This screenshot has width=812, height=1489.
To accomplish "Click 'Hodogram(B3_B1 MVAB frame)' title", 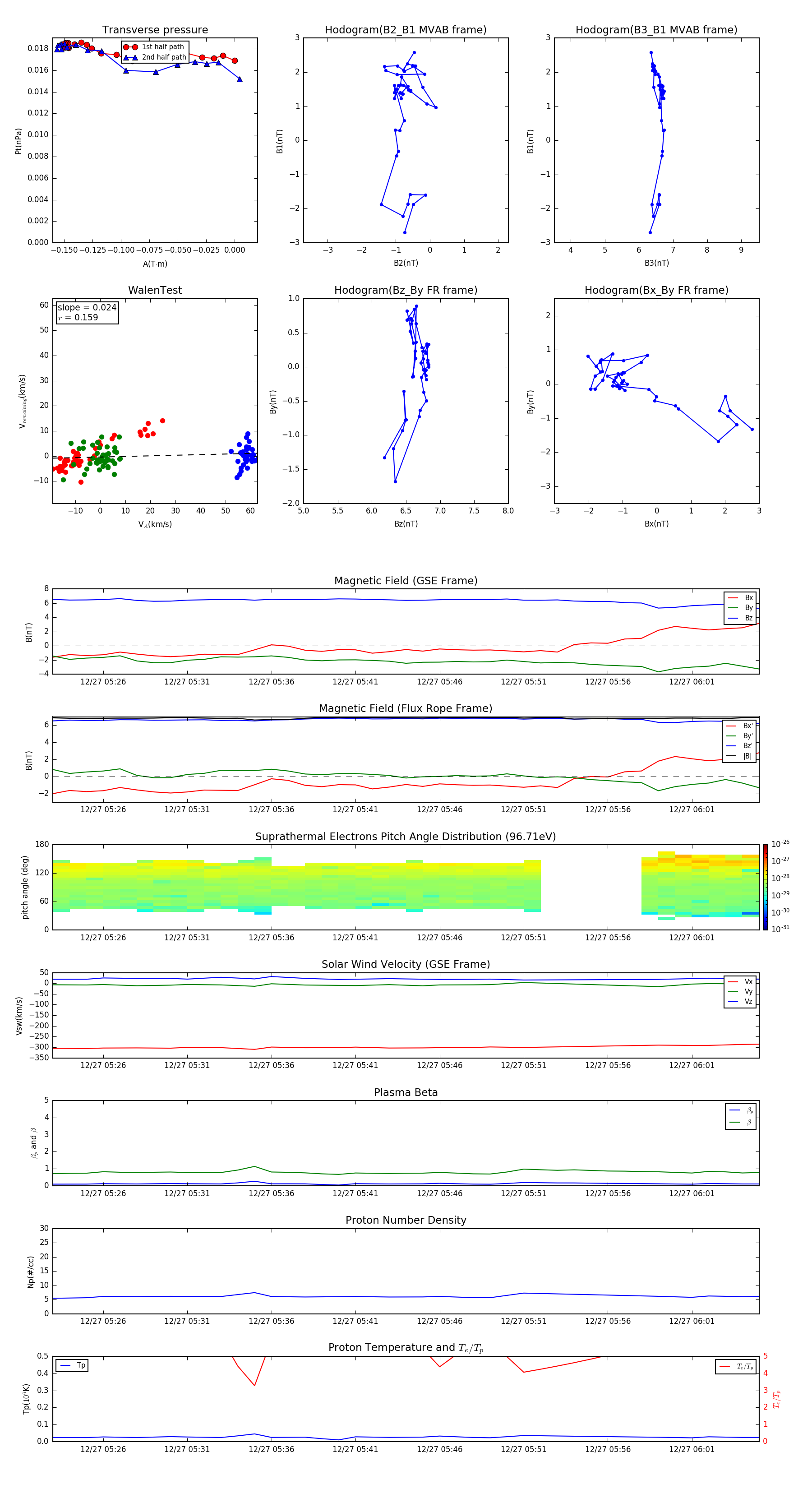I will click(656, 30).
